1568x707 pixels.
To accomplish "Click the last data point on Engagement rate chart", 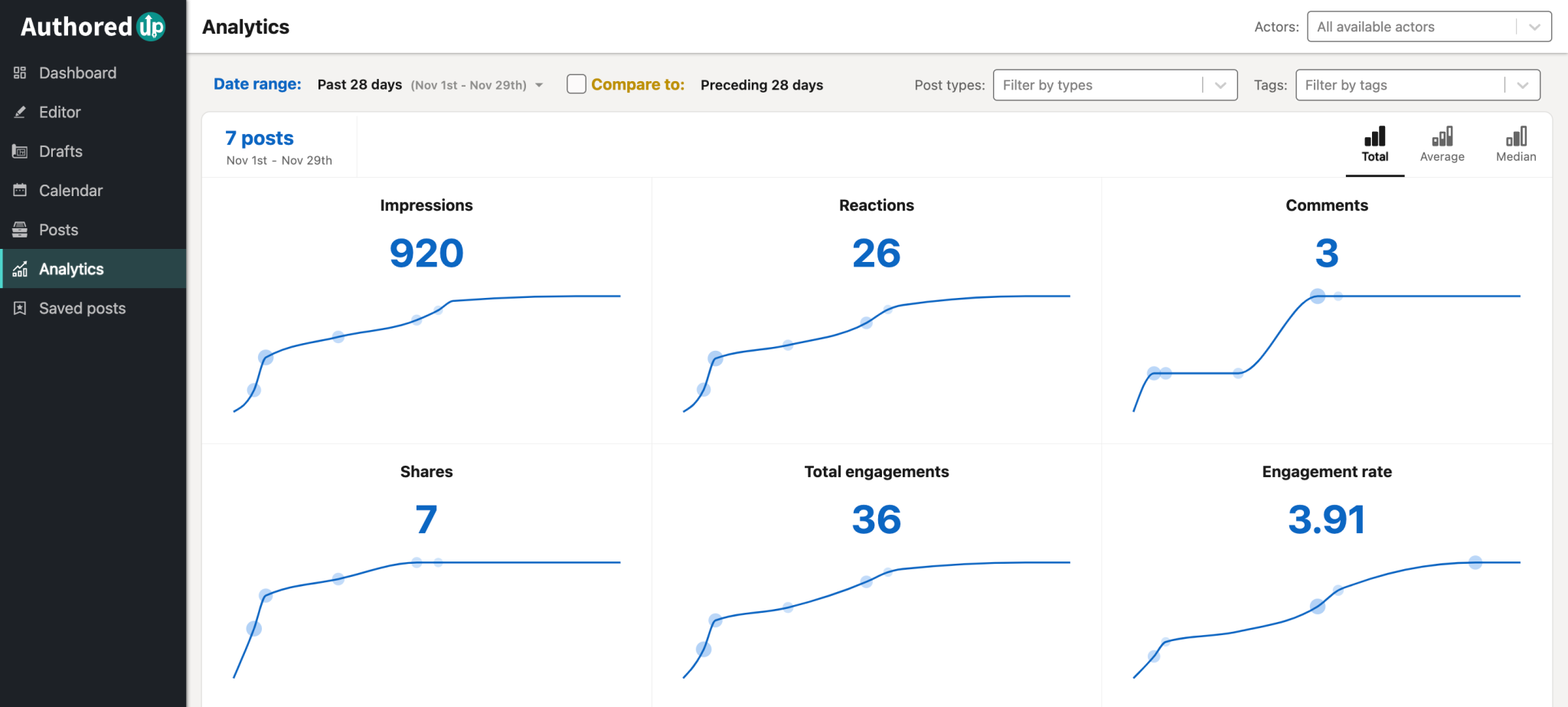I will (1475, 562).
